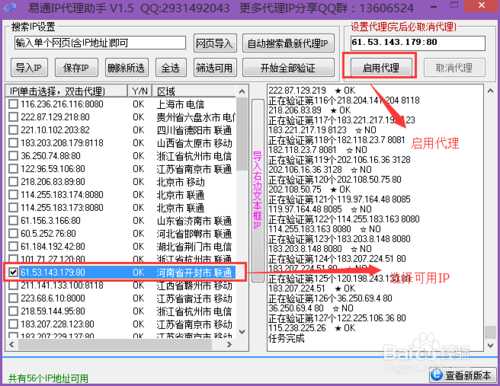Click IP list scroll down arrow
Screen dimensions: 500x386
pyautogui.click(x=242, y=332)
